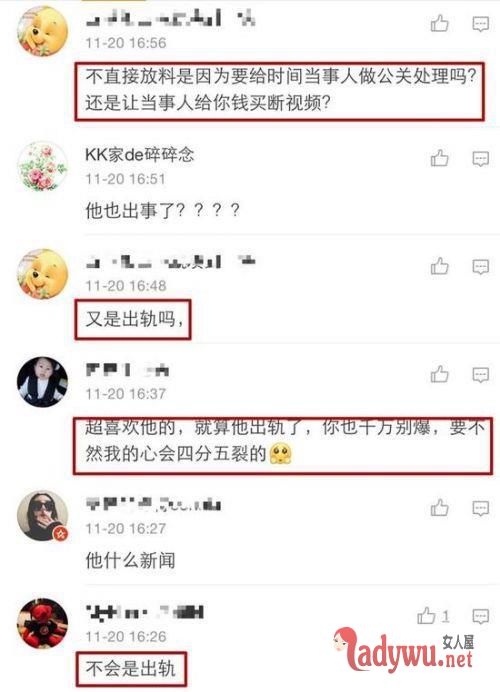This screenshot has height=692, width=500.
Task: Like the 16:48 comment 又是出轨吗
Action: point(440,266)
